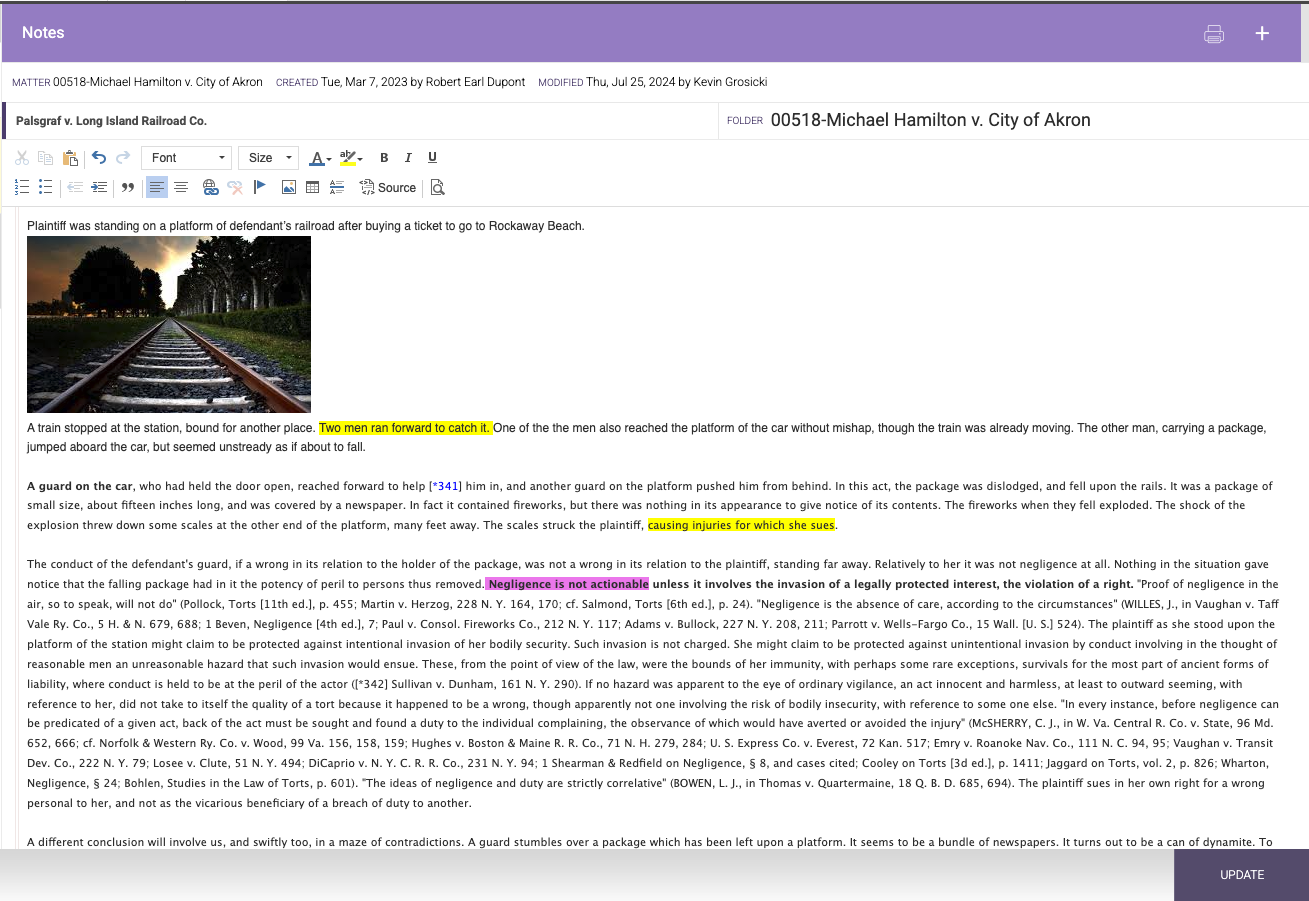Click the highlighted text "causing injuries for which she sues"
1309x901 pixels.
click(x=741, y=525)
